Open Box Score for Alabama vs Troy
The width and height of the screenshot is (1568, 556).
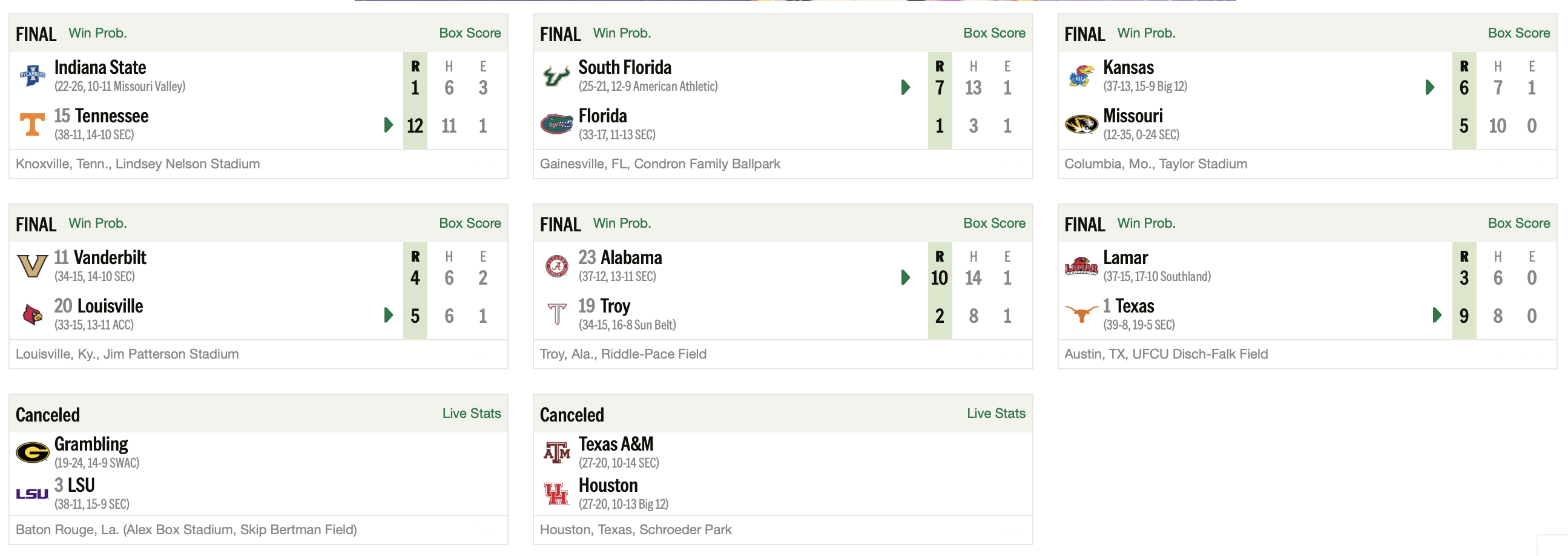(x=994, y=223)
